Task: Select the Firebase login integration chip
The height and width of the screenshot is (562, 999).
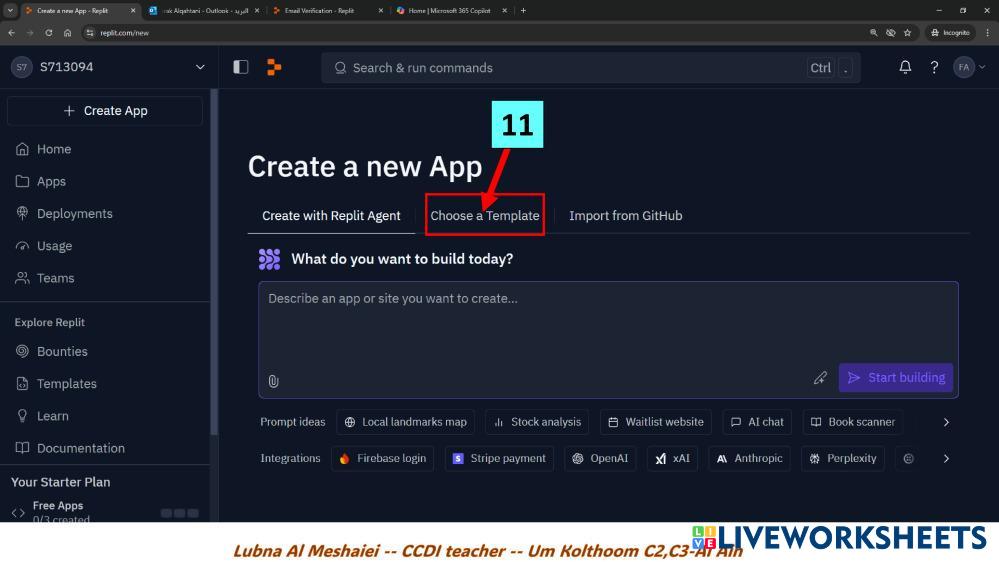Action: [x=383, y=458]
